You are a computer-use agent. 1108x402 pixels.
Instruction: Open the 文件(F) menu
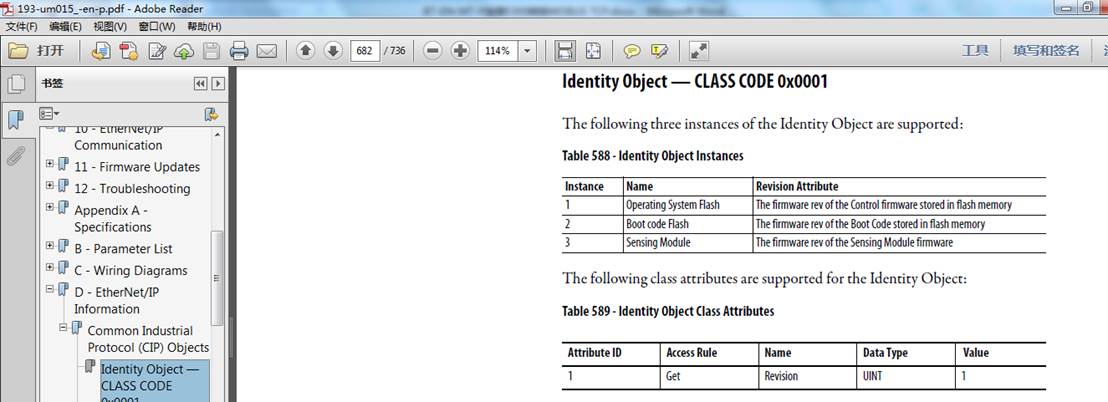click(21, 26)
